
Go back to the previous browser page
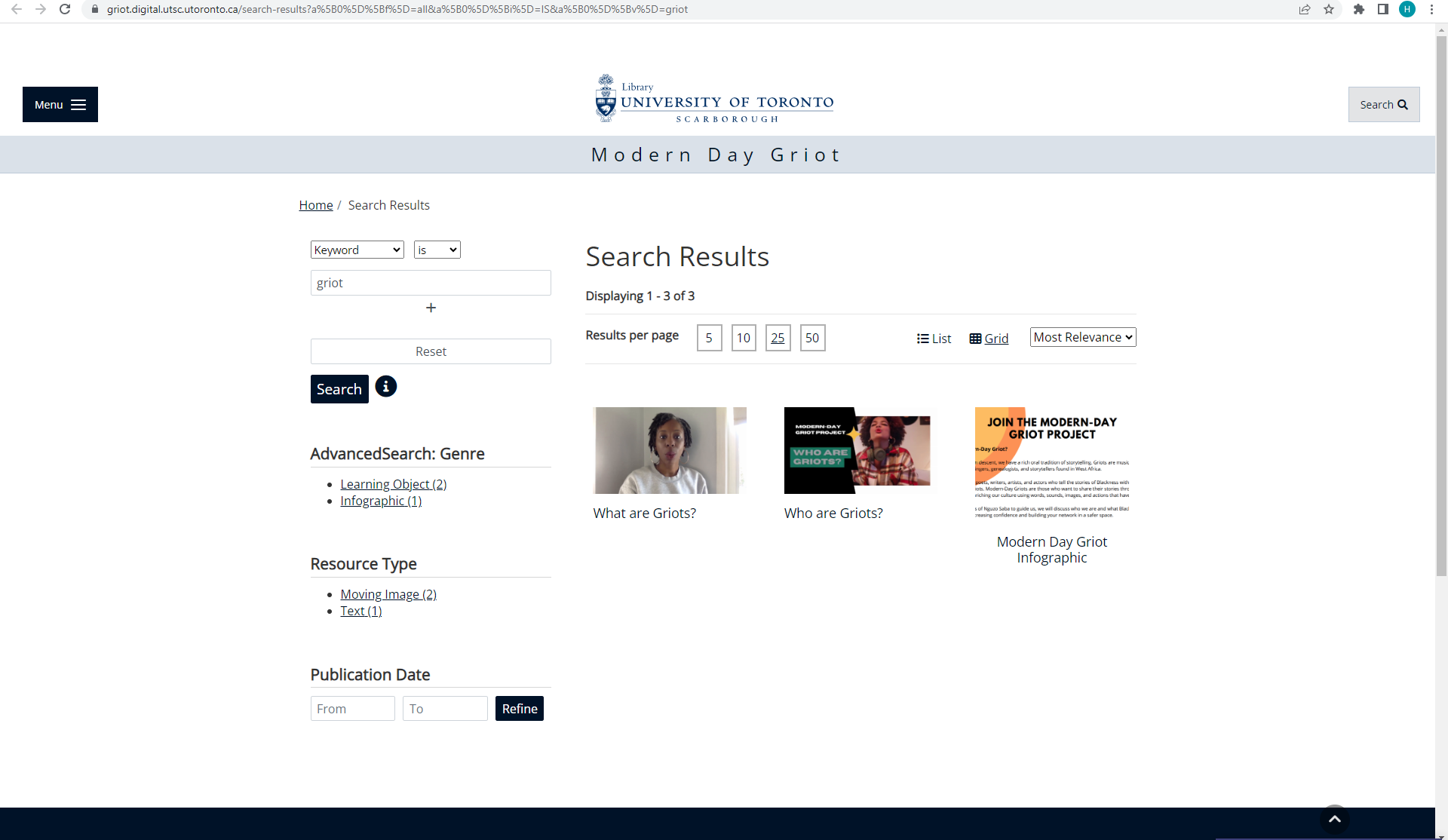click(16, 9)
